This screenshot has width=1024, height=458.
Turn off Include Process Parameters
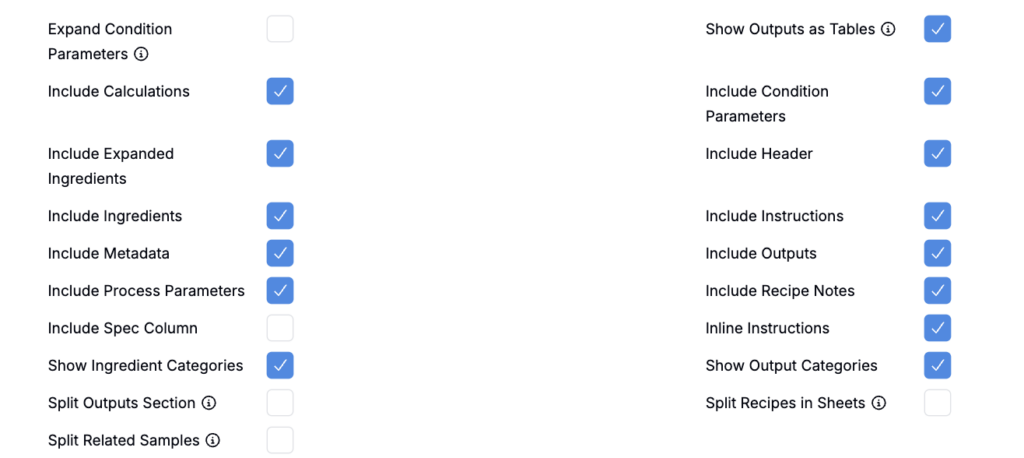[280, 291]
